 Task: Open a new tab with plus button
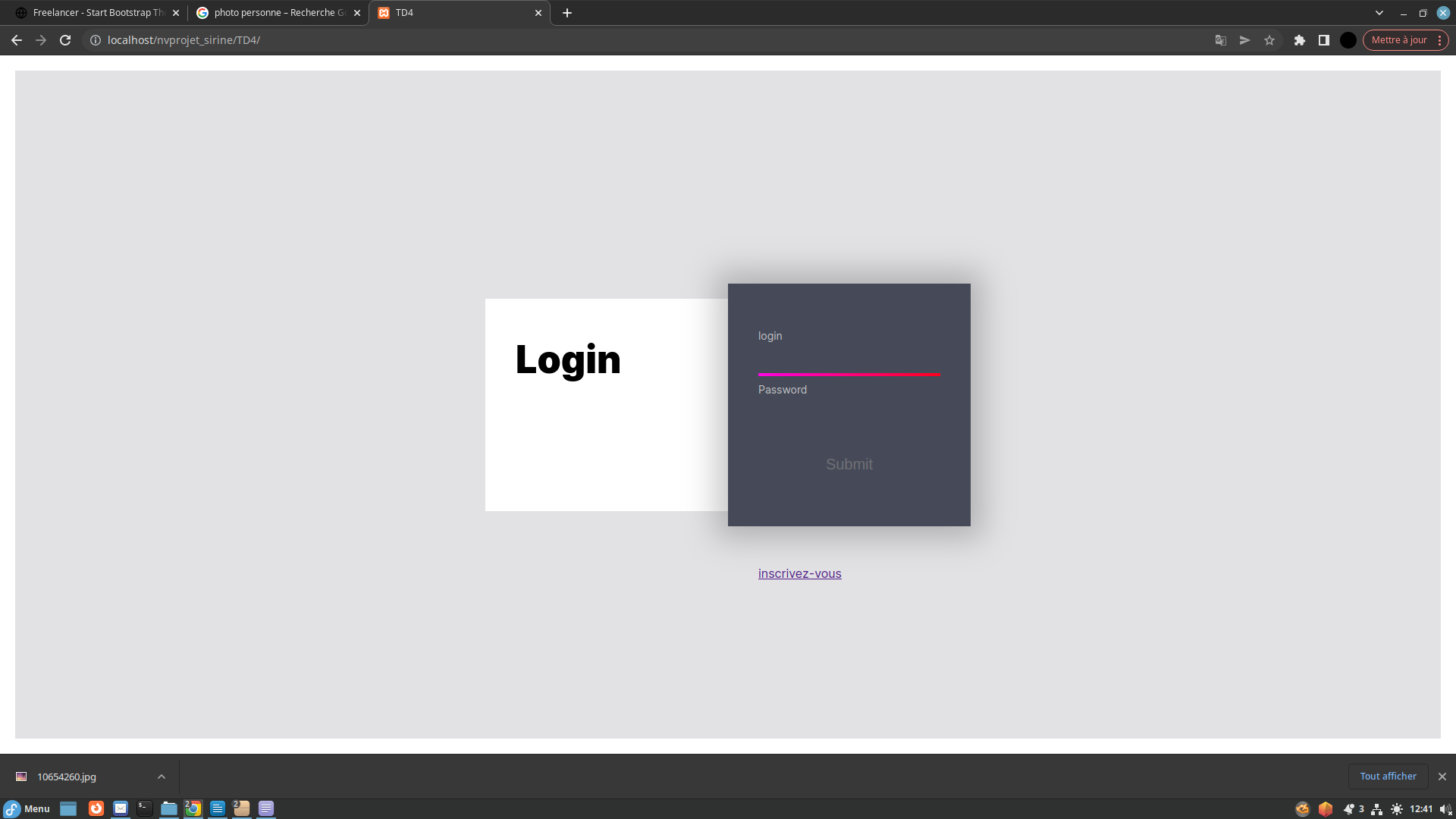(x=567, y=13)
